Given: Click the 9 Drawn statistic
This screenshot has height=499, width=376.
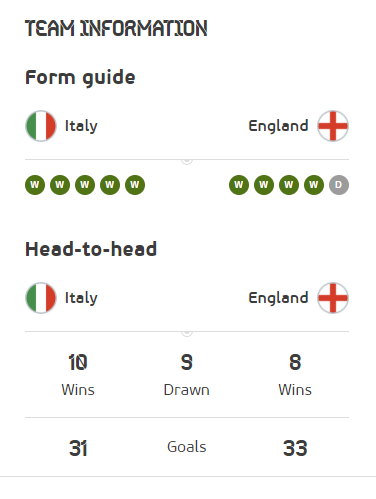Looking at the screenshot, I should 187,375.
